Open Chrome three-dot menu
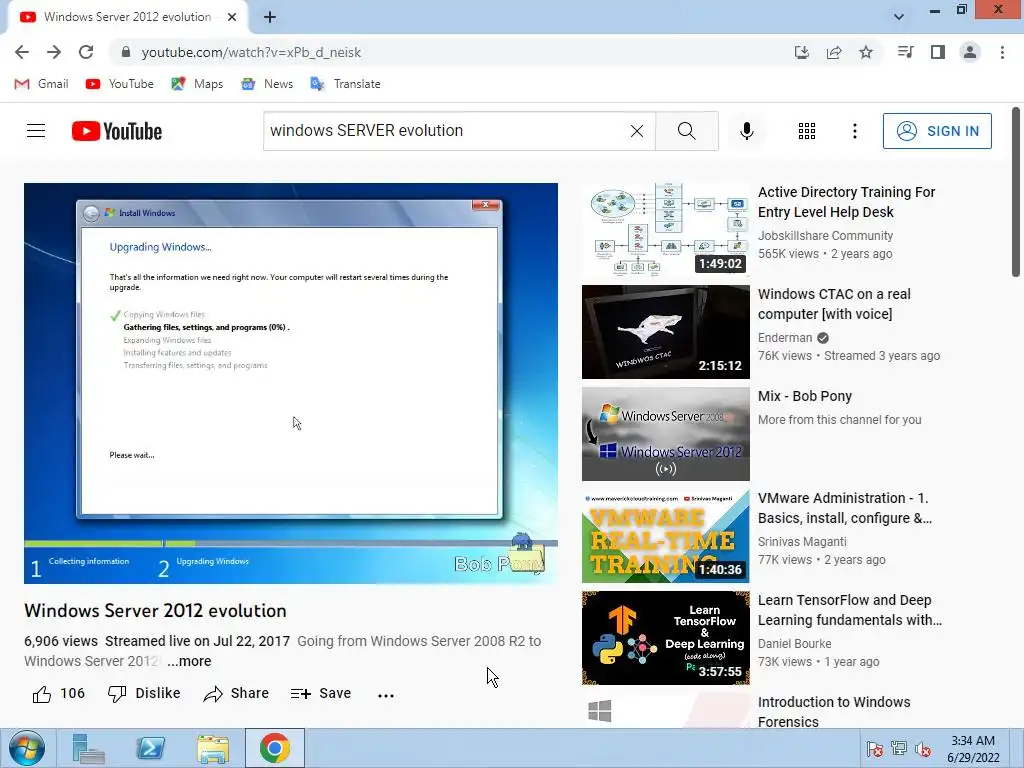1024x768 pixels. [1002, 52]
